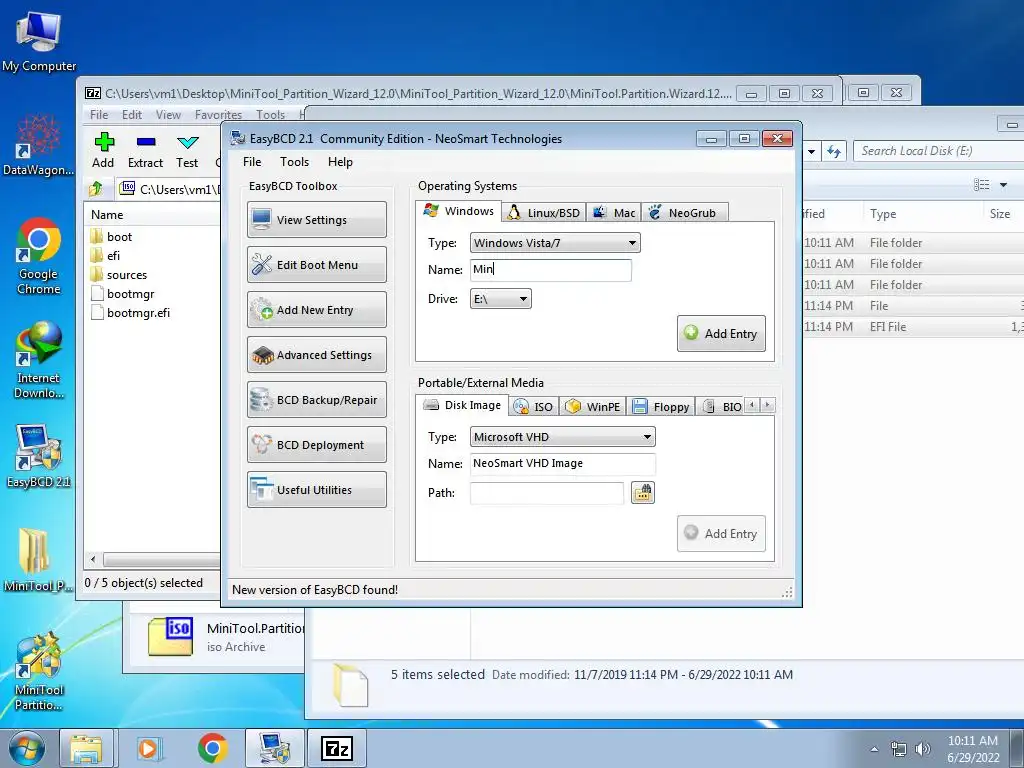
Task: Open EasyBCD Tools menu
Action: [295, 162]
